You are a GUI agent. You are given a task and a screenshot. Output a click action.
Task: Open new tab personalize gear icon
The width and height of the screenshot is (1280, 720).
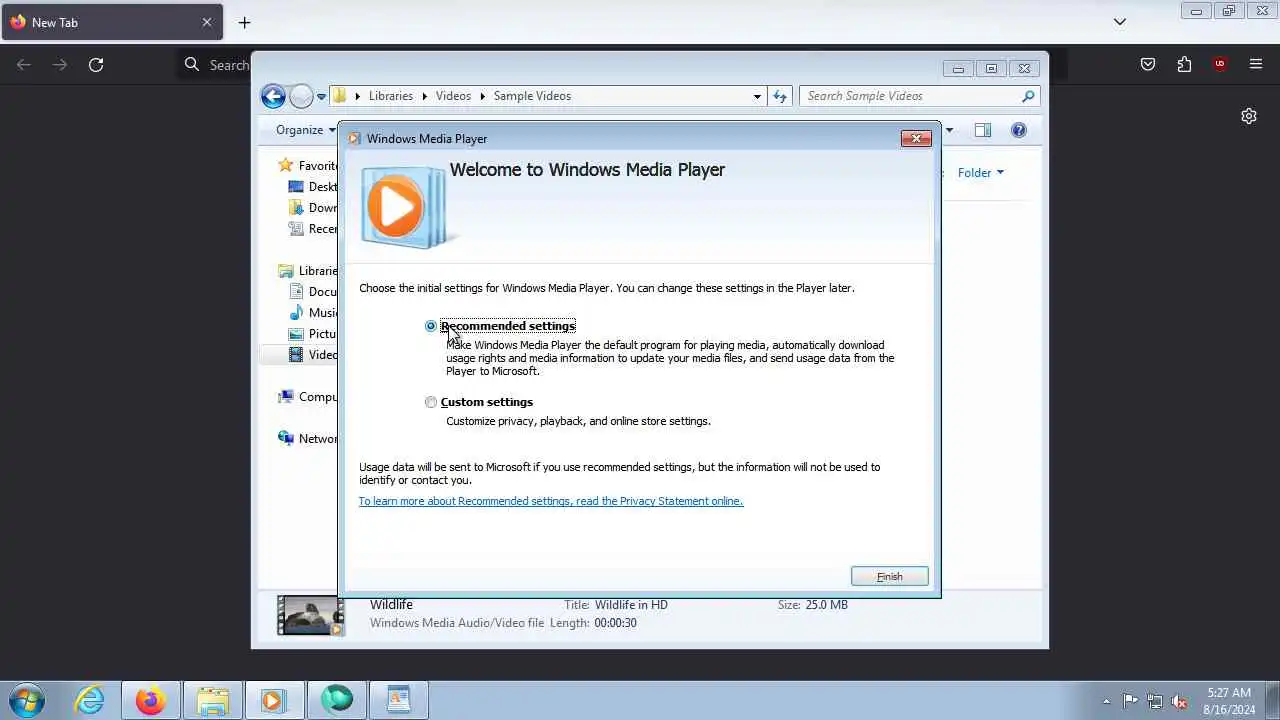[x=1249, y=116]
